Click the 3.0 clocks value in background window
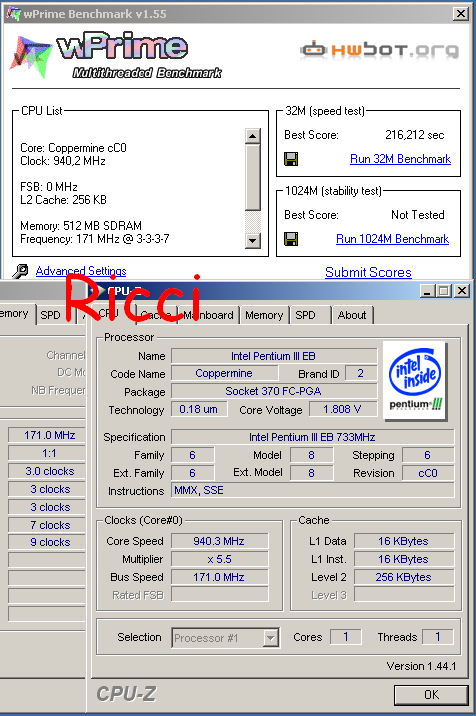 point(49,471)
